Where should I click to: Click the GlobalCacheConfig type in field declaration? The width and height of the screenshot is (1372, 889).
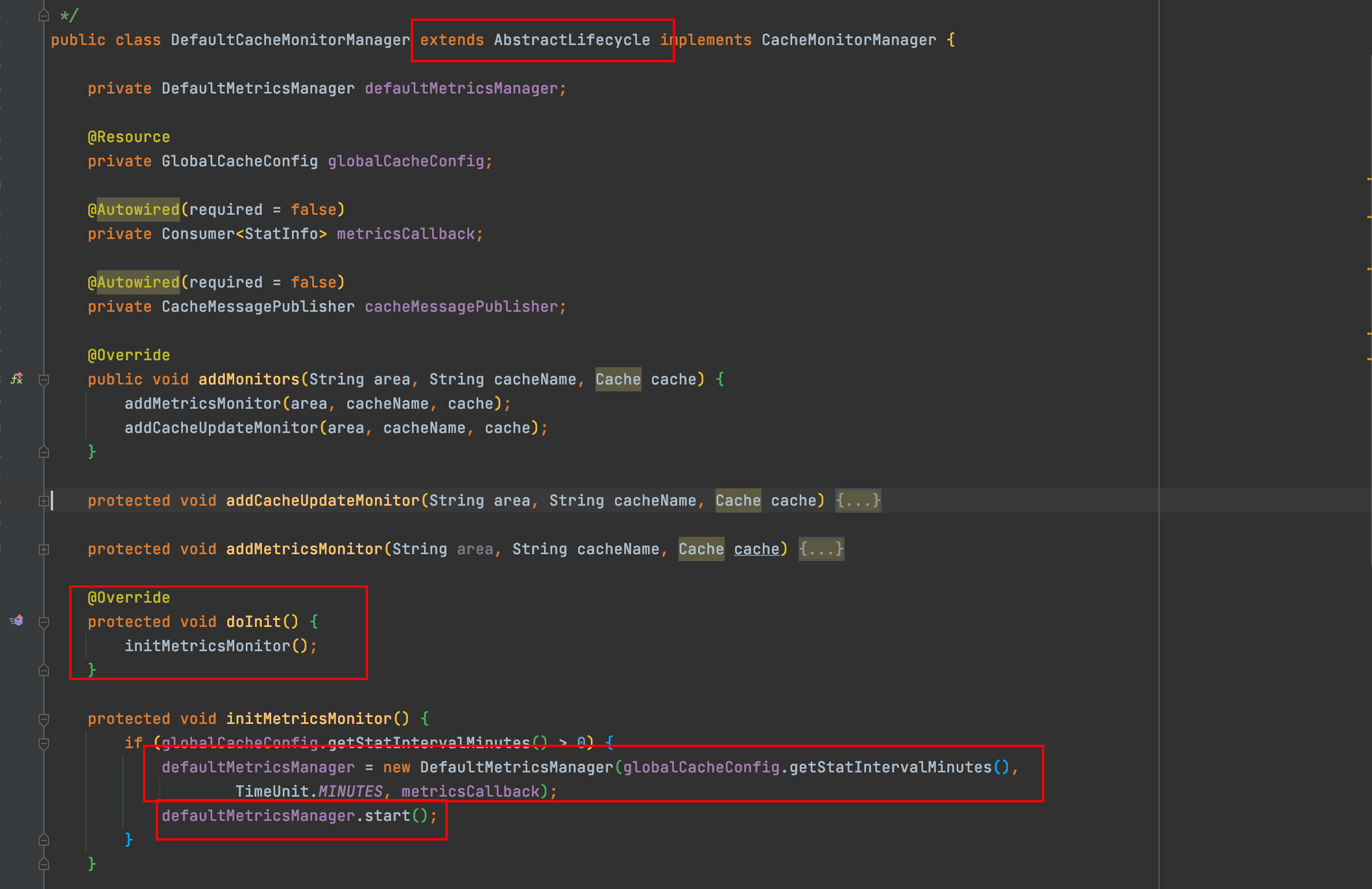[239, 161]
